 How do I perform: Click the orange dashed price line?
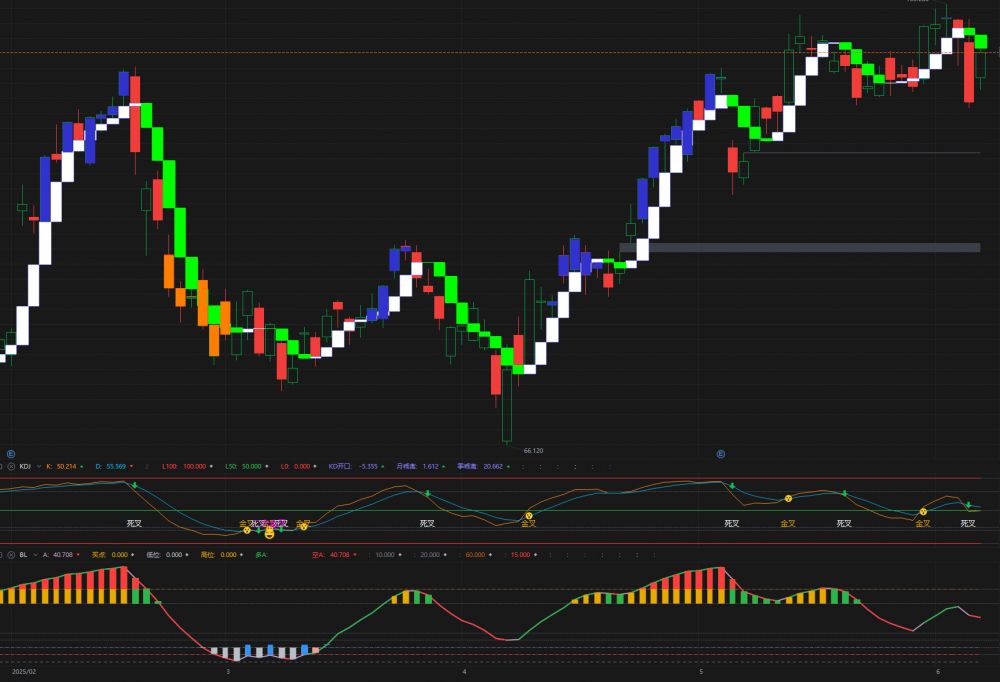click(400, 52)
